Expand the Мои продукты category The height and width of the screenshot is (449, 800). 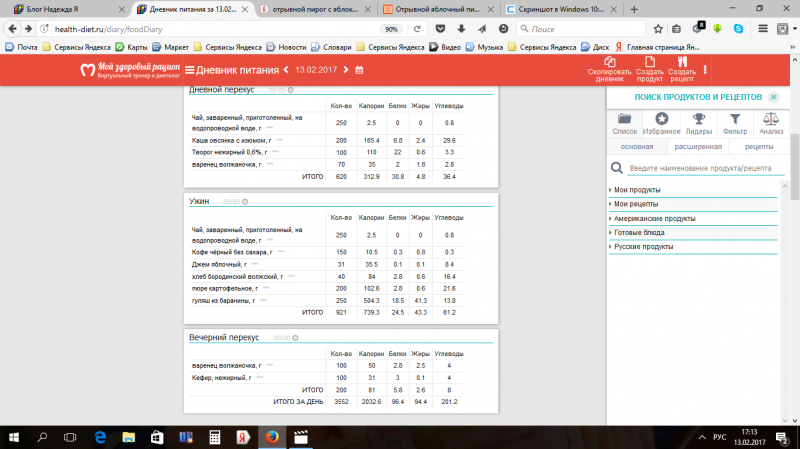click(637, 190)
